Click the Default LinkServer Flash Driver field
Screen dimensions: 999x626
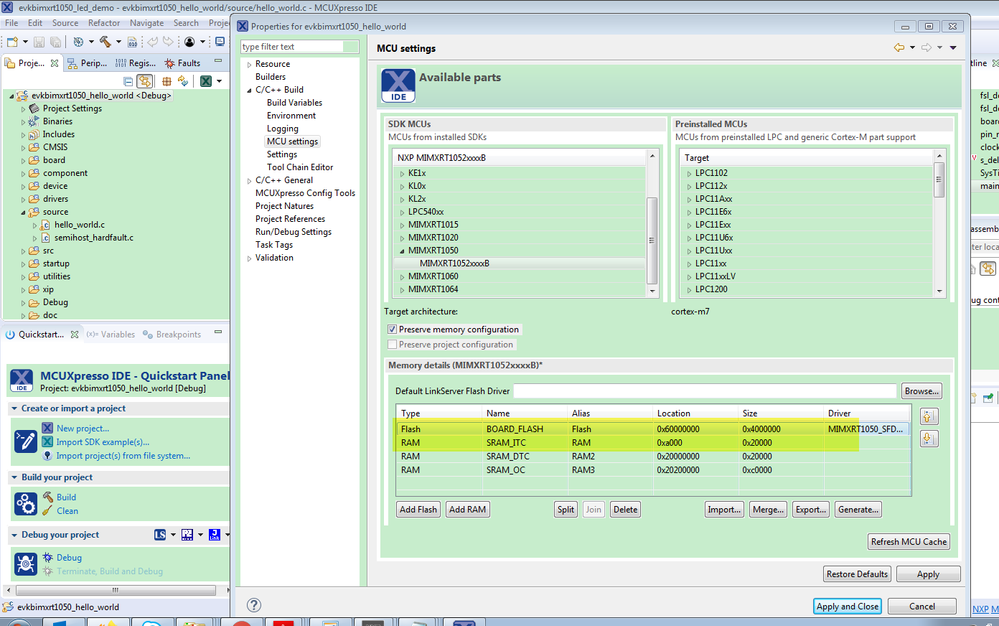705,391
